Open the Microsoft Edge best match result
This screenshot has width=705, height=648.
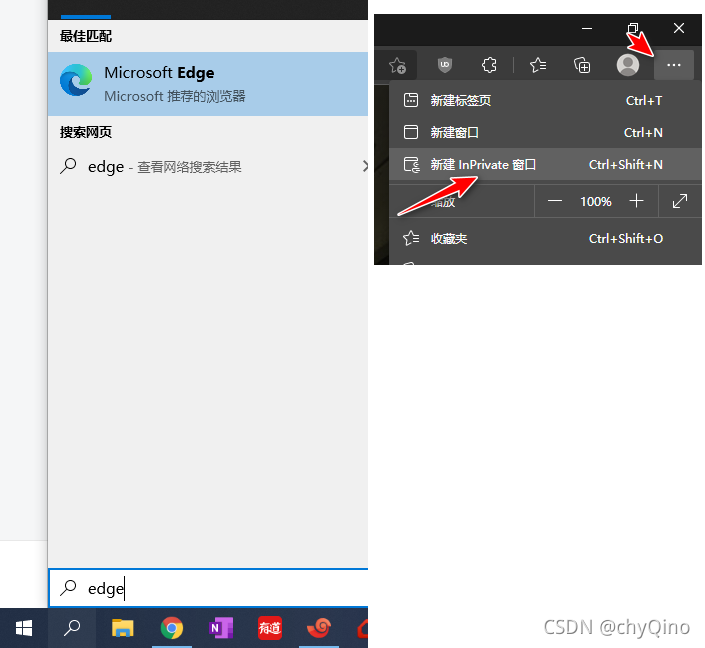[x=208, y=84]
